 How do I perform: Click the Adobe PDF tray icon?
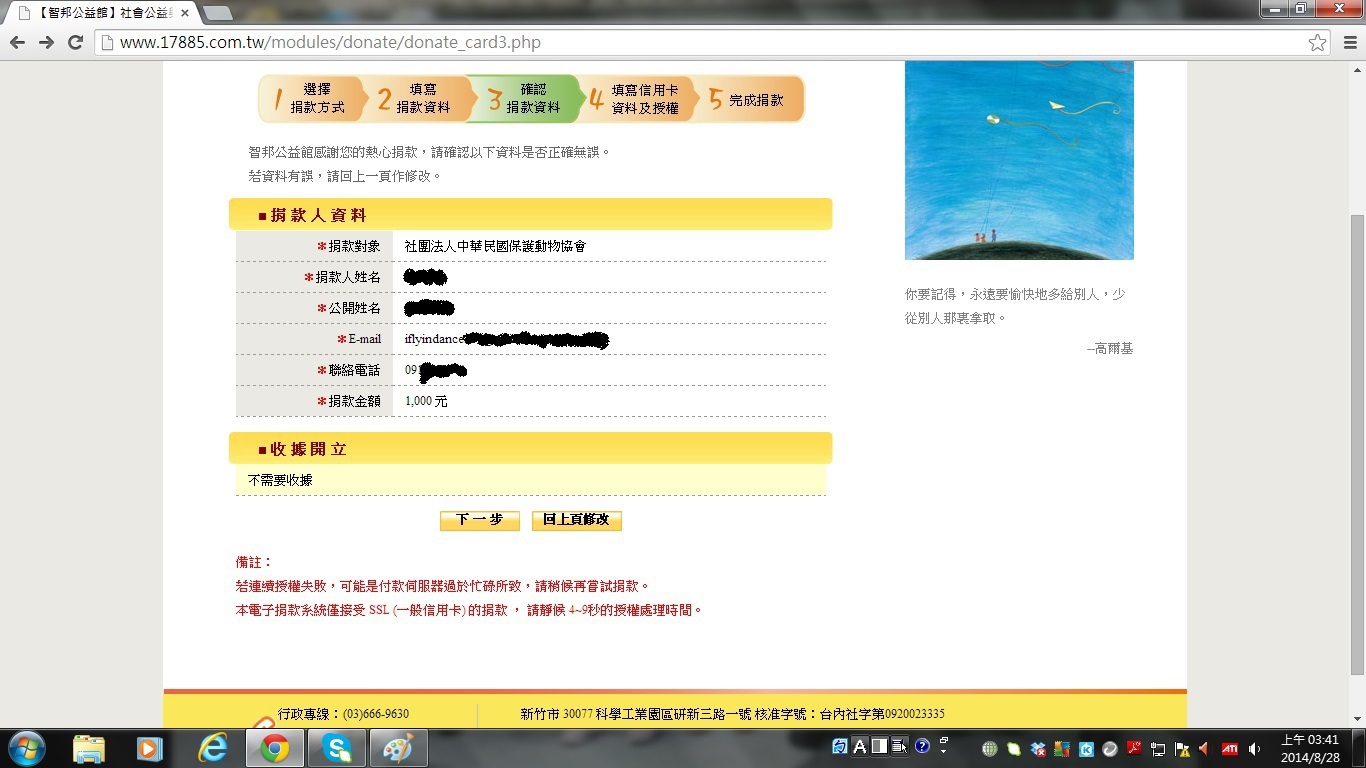coord(1134,748)
